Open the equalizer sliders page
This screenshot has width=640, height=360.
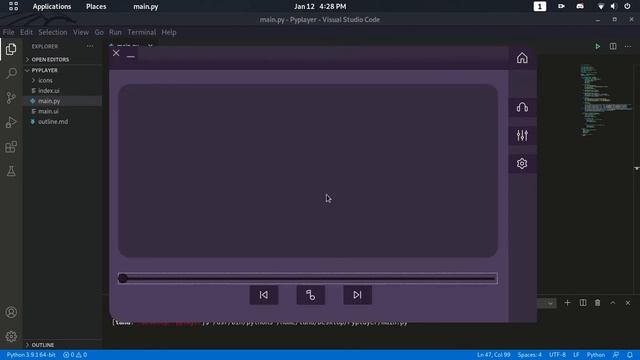click(522, 135)
